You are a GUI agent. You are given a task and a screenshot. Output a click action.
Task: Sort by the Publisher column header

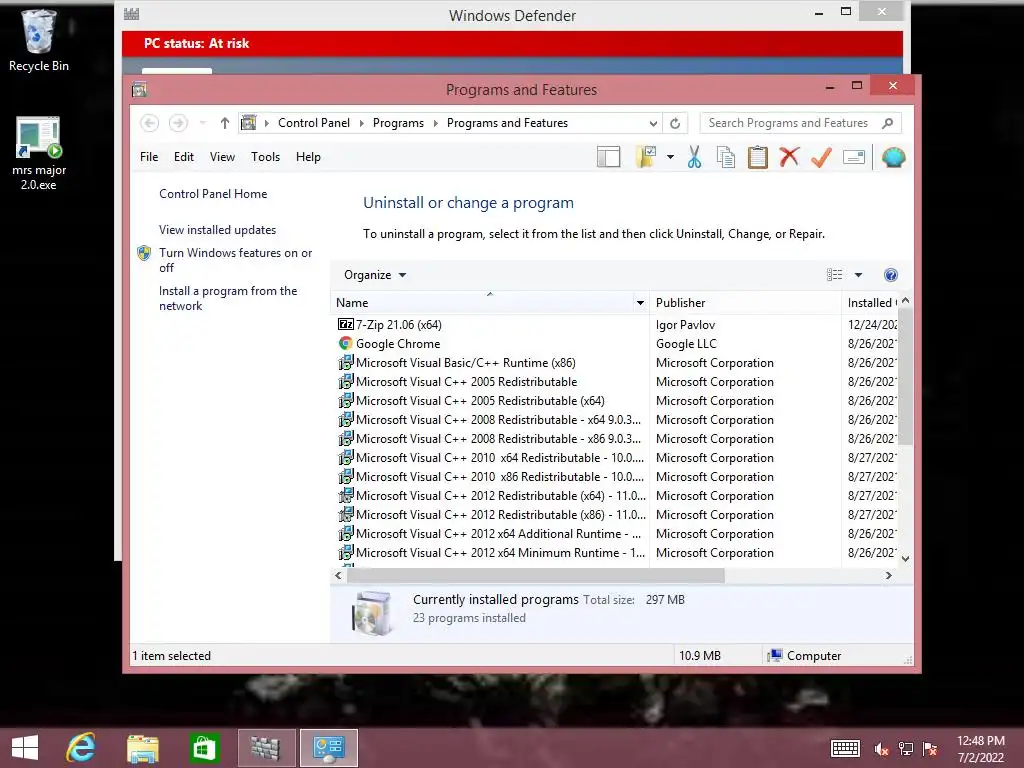pos(745,302)
